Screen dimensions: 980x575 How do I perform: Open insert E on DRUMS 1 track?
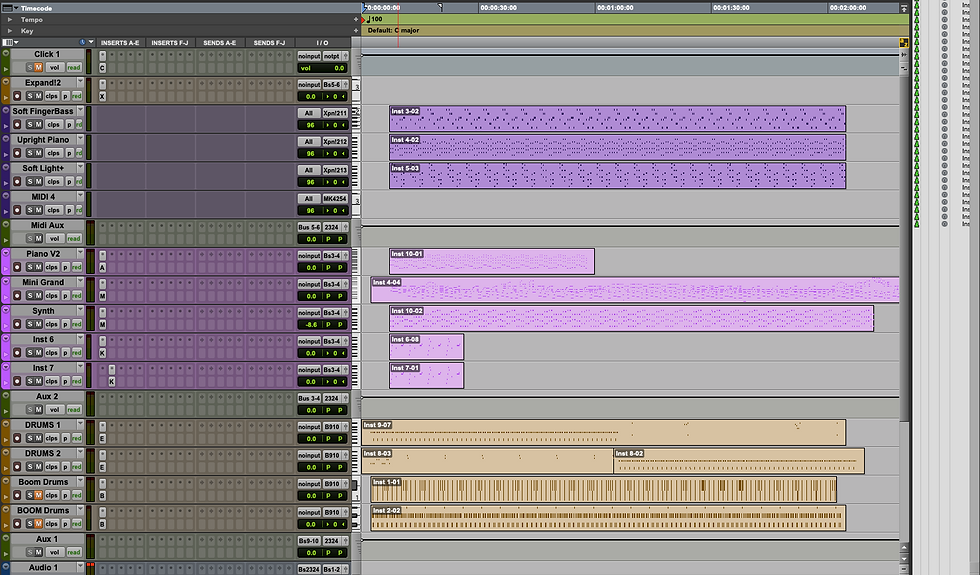102,439
